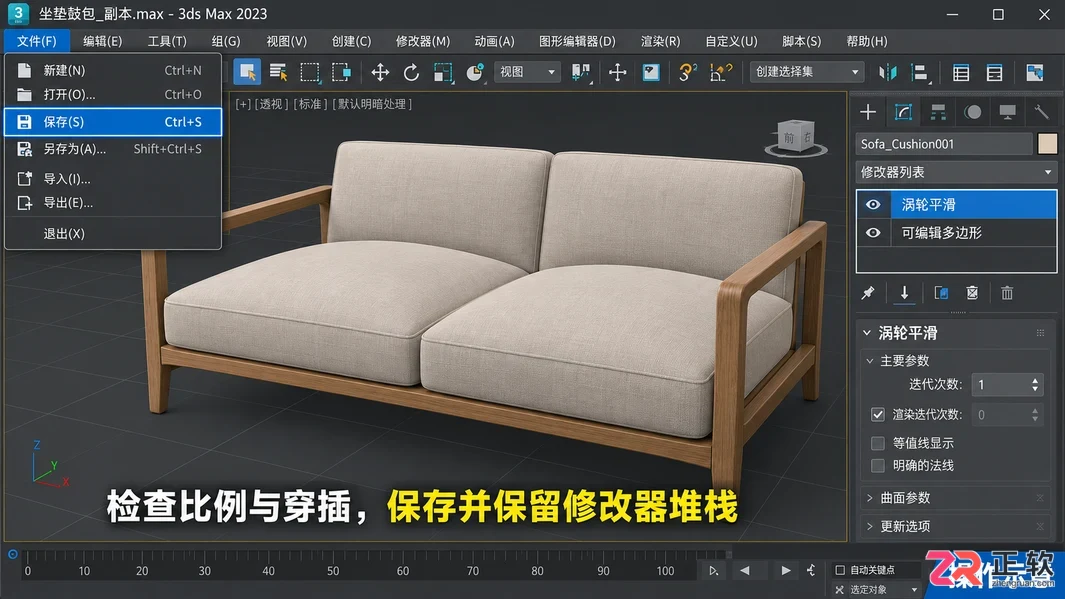Open the 视图 coordinate system dropdown
Image resolution: width=1065 pixels, height=599 pixels.
pyautogui.click(x=528, y=72)
